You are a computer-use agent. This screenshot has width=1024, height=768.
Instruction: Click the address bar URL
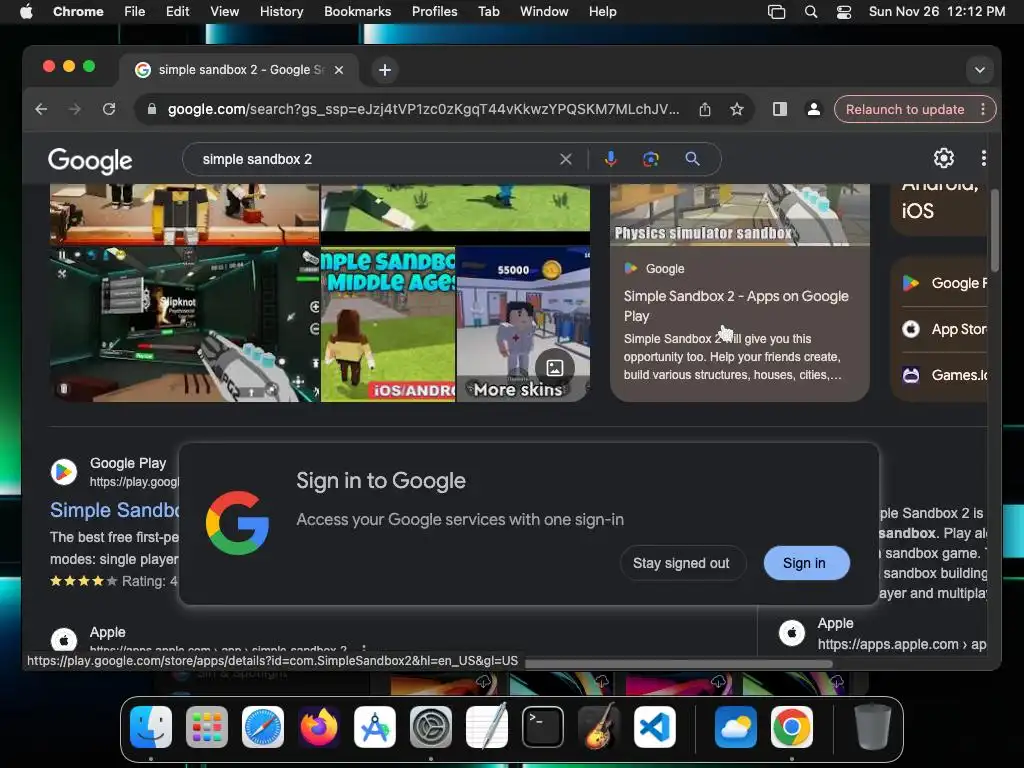423,109
